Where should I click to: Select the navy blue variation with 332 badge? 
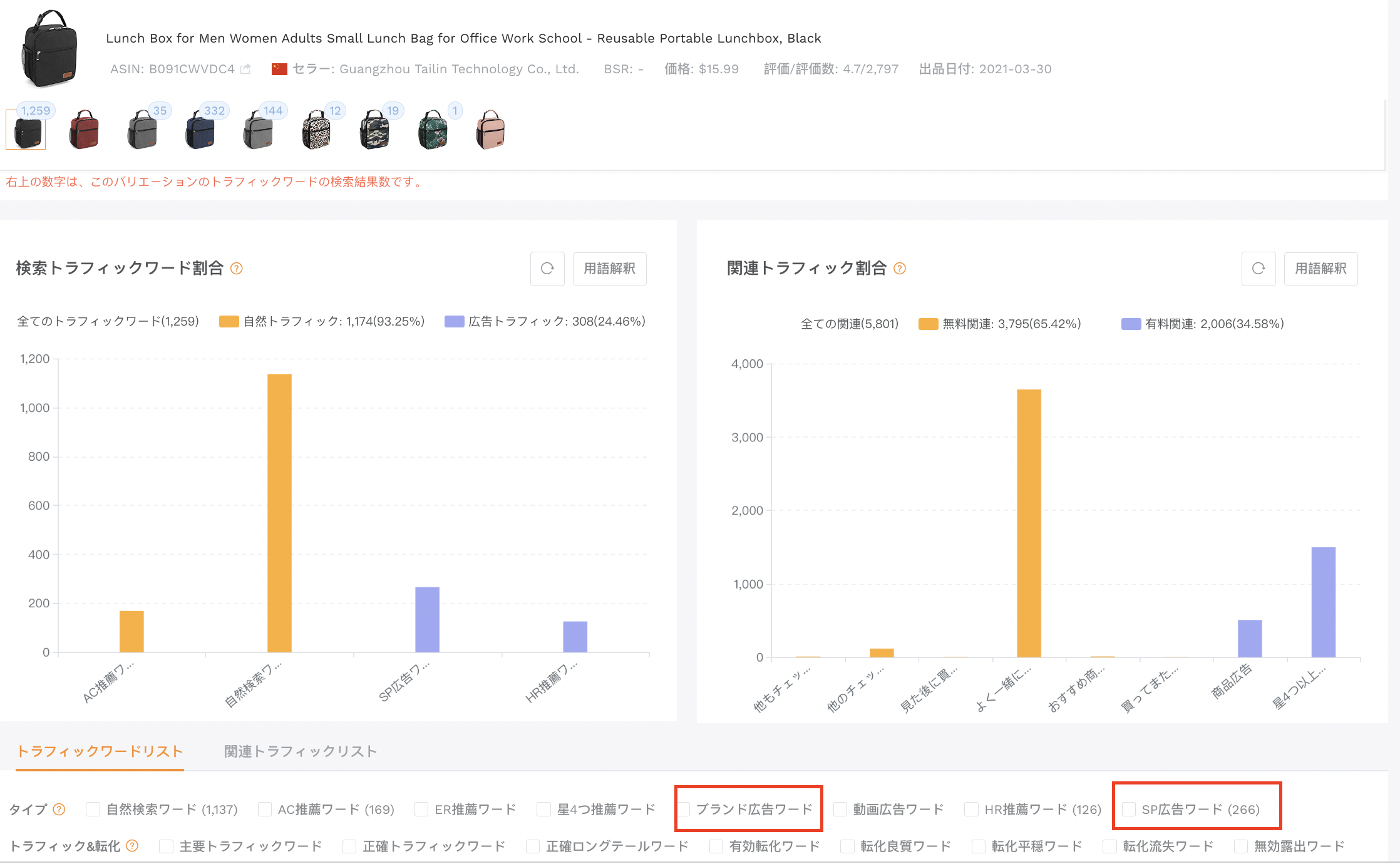[200, 130]
